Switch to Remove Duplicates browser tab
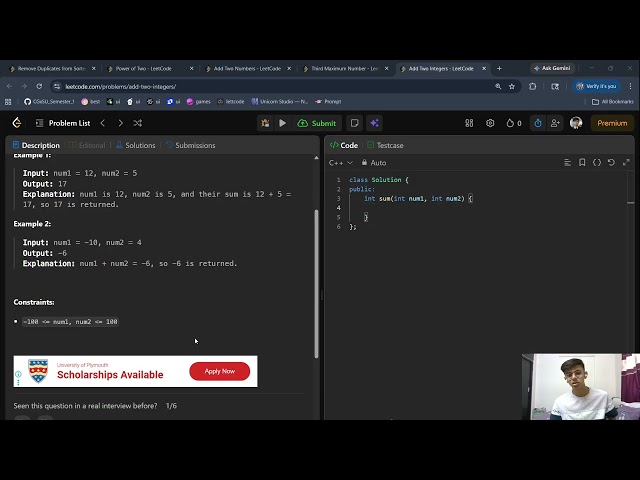Viewport: 640px width, 480px height. pos(51,69)
